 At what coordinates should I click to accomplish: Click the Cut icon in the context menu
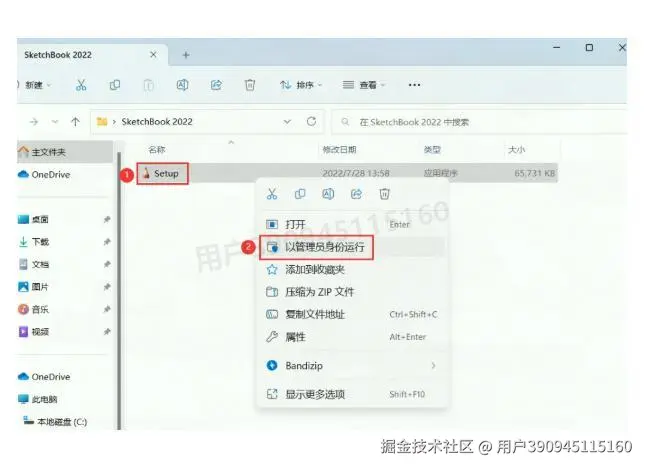point(272,194)
